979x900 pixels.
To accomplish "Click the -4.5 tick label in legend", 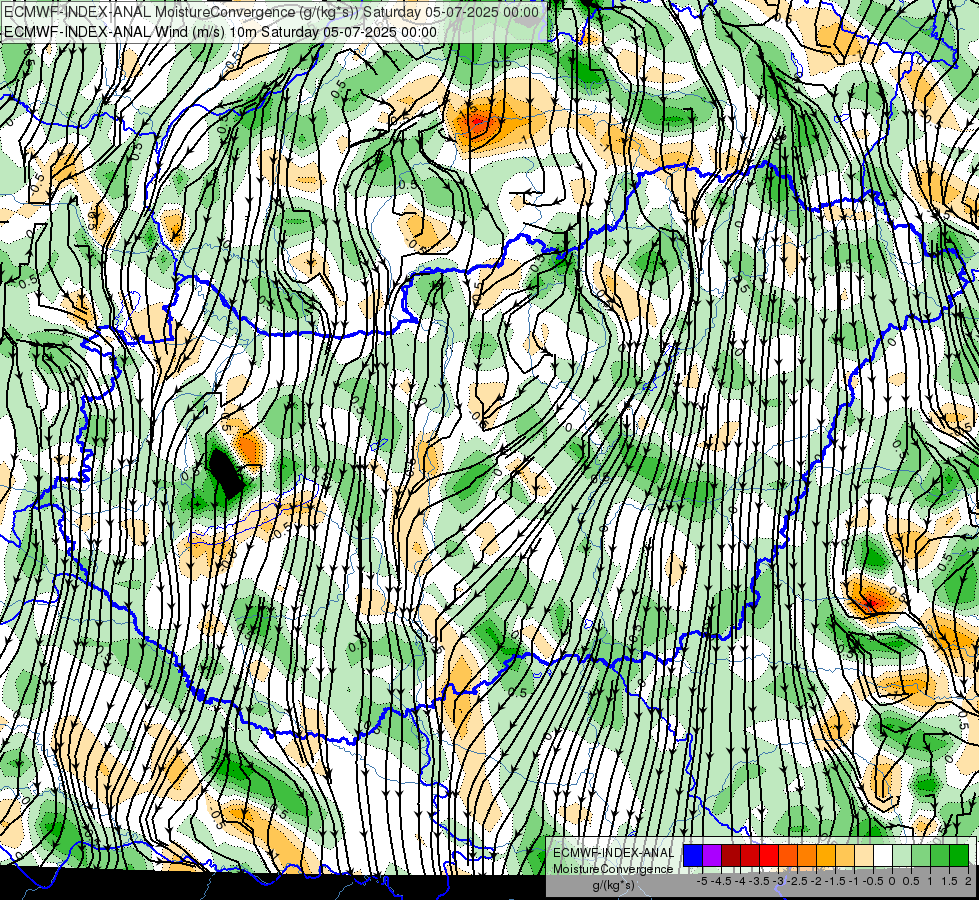I will (x=722, y=881).
